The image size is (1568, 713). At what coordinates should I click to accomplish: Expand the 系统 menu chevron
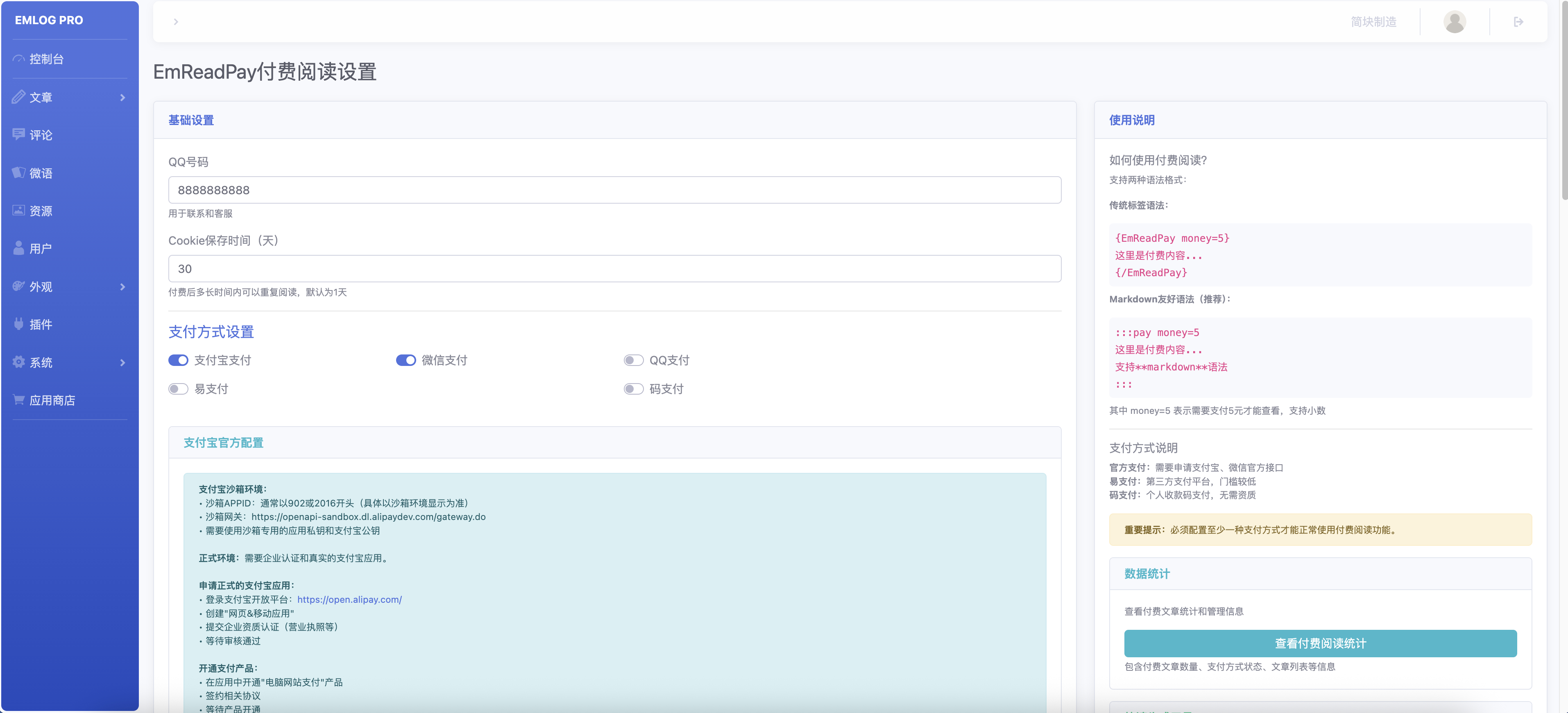pos(122,363)
